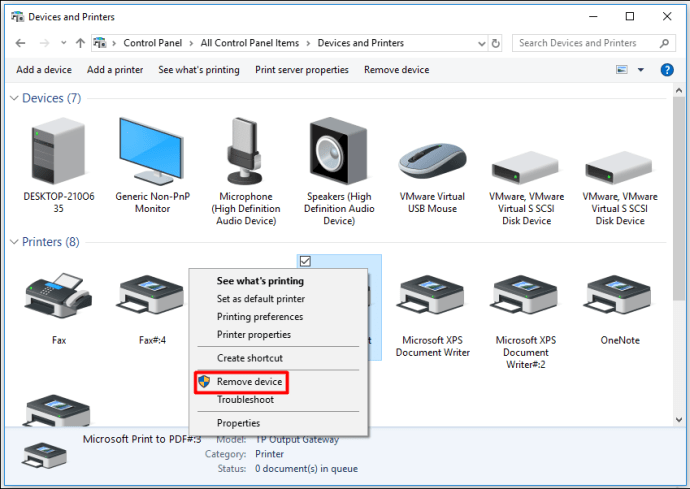Click the refresh icon in address bar
This screenshot has height=489, width=690.
(x=495, y=43)
